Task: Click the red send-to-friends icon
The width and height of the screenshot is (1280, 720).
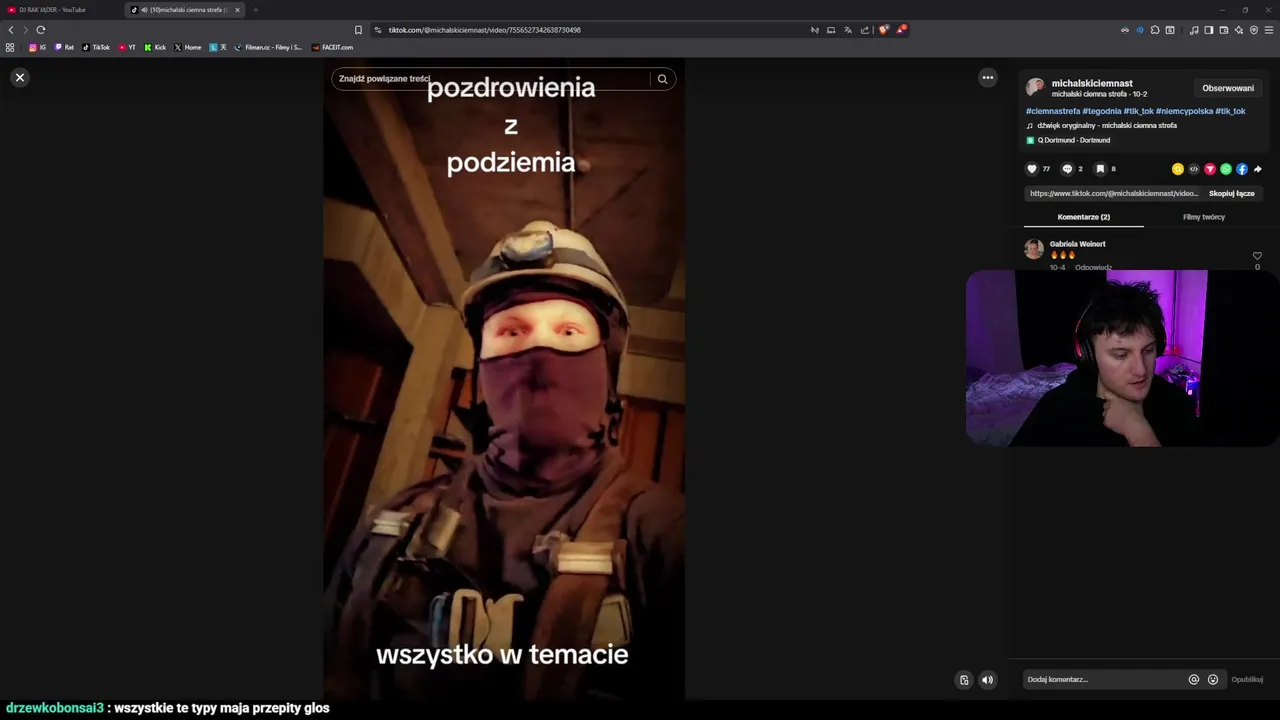Action: coord(1210,169)
